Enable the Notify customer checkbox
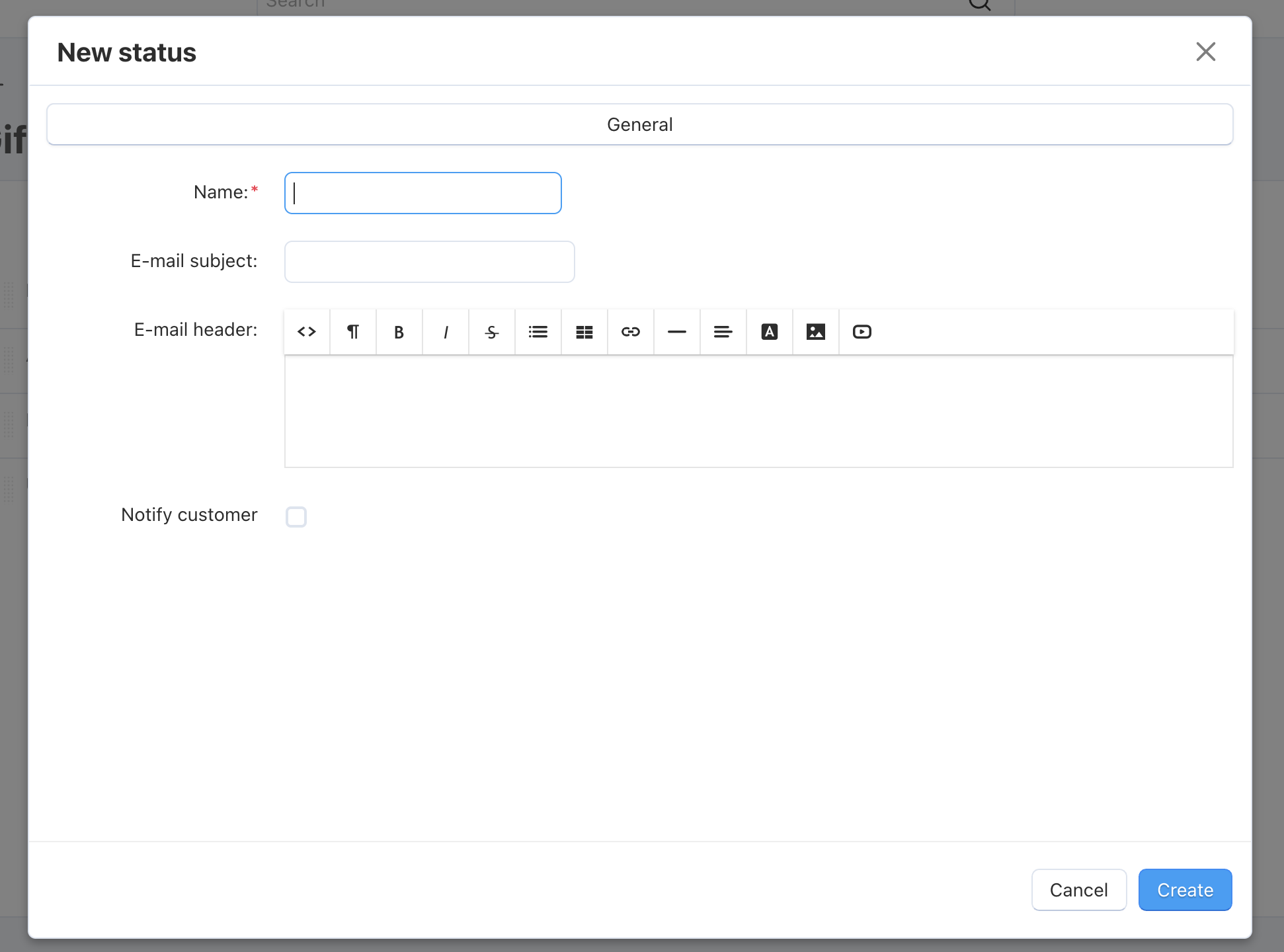Image resolution: width=1284 pixels, height=952 pixels. tap(296, 516)
